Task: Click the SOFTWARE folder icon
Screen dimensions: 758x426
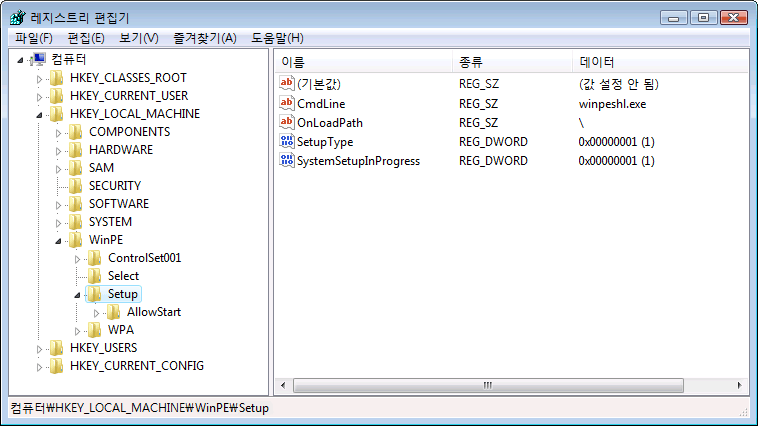Action: 75,204
